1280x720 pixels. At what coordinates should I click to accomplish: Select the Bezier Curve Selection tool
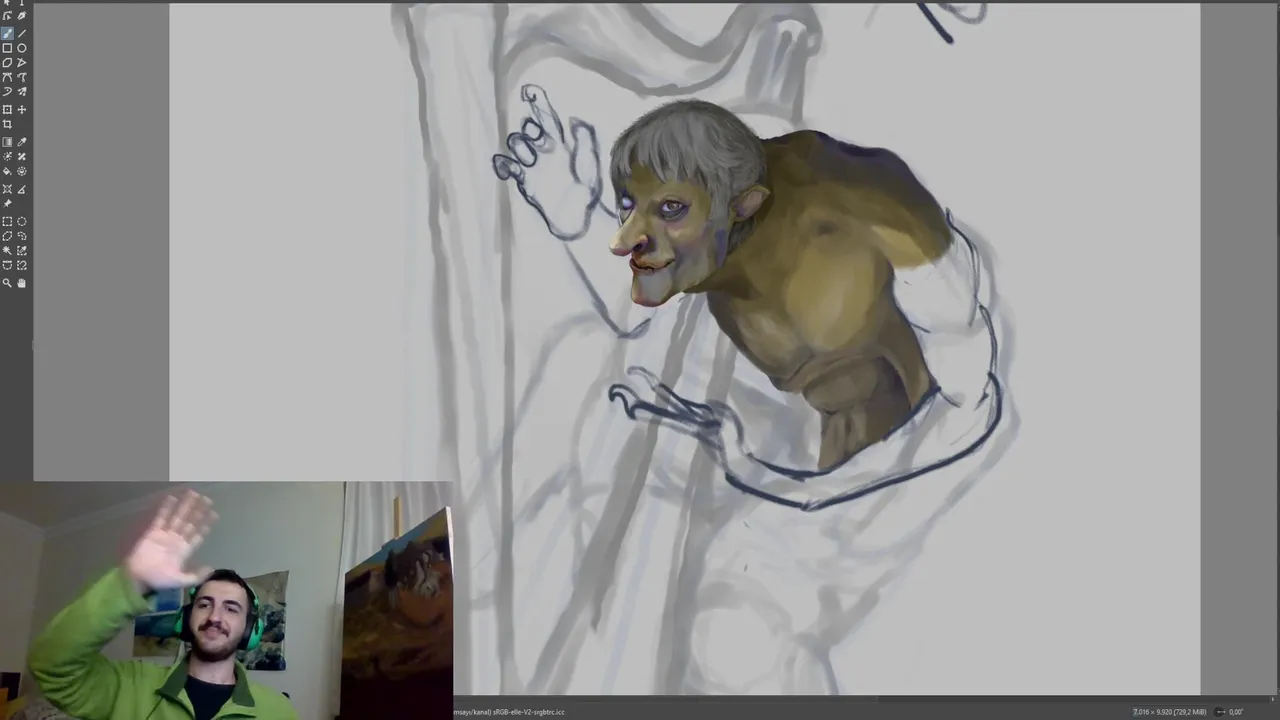pyautogui.click(x=7, y=265)
